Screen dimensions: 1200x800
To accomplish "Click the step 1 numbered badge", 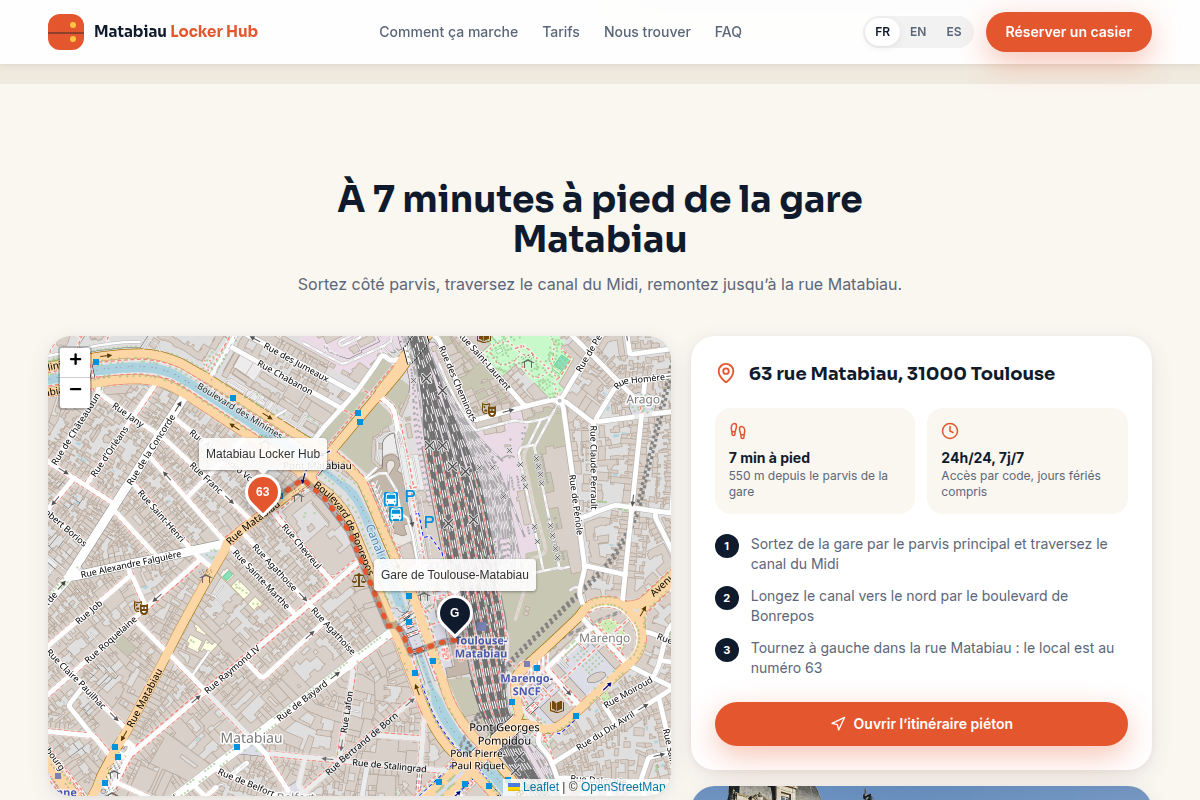I will [x=727, y=546].
